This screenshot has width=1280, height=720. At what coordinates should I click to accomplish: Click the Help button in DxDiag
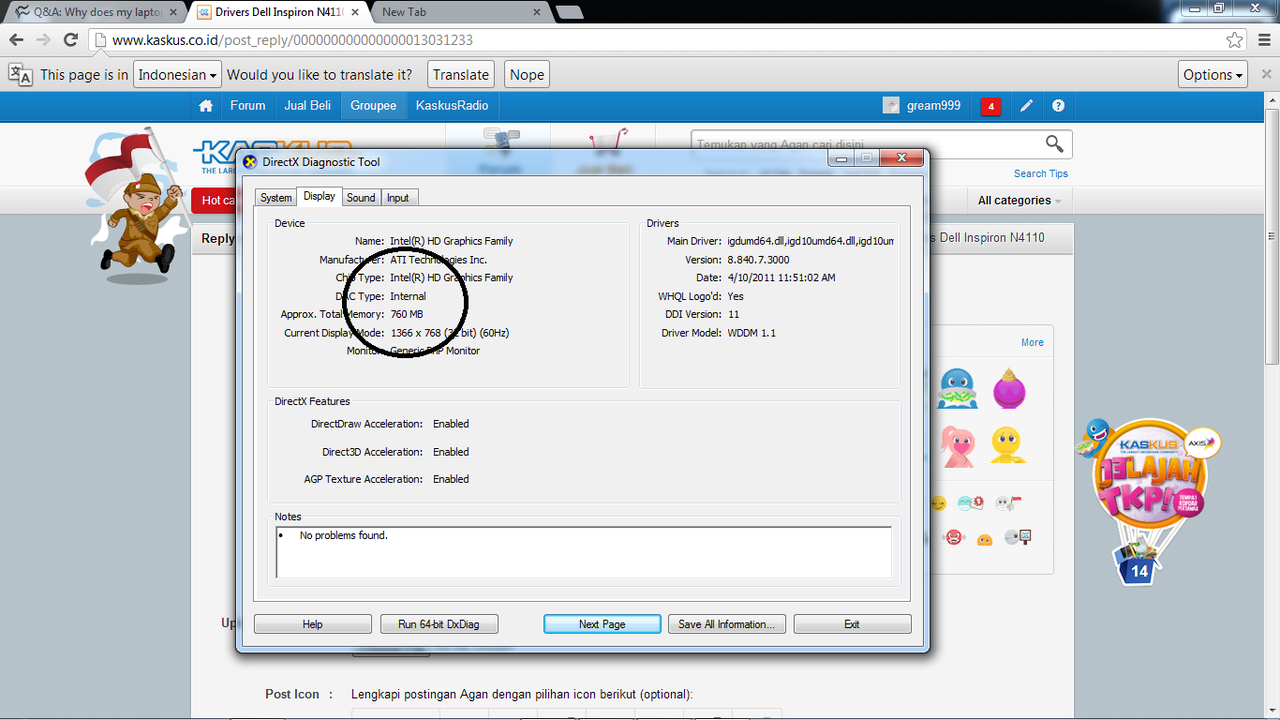coord(312,624)
